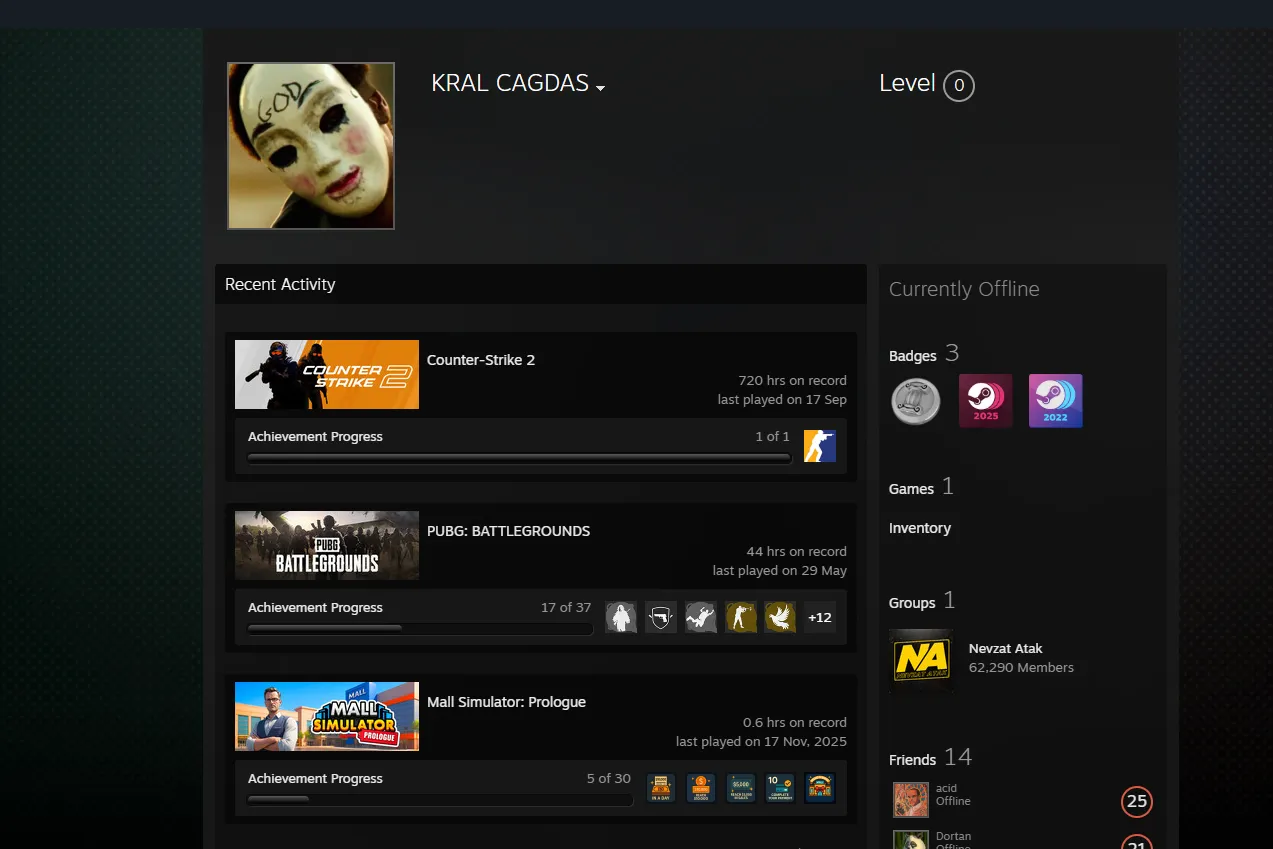Click the PUBG achievement progress bar
The width and height of the screenshot is (1273, 849).
[x=420, y=629]
